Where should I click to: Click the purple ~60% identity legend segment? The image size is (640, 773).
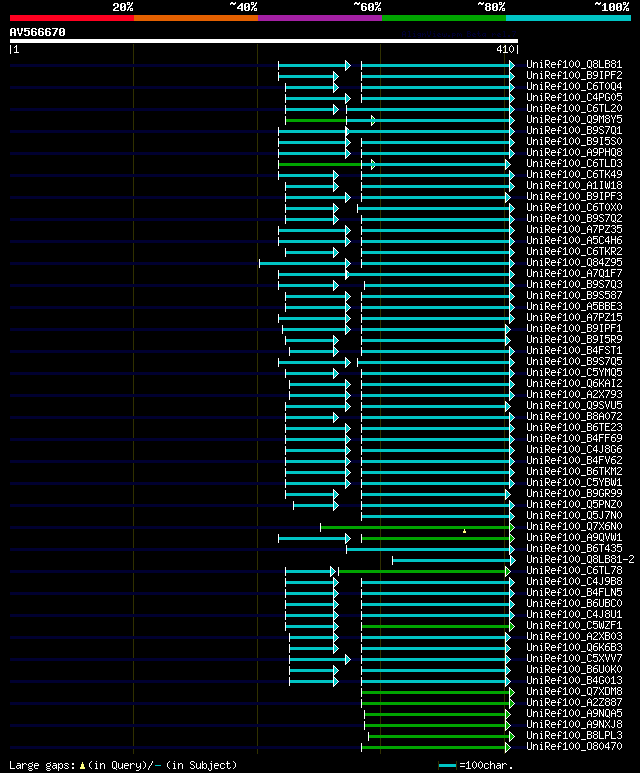pyautogui.click(x=320, y=18)
